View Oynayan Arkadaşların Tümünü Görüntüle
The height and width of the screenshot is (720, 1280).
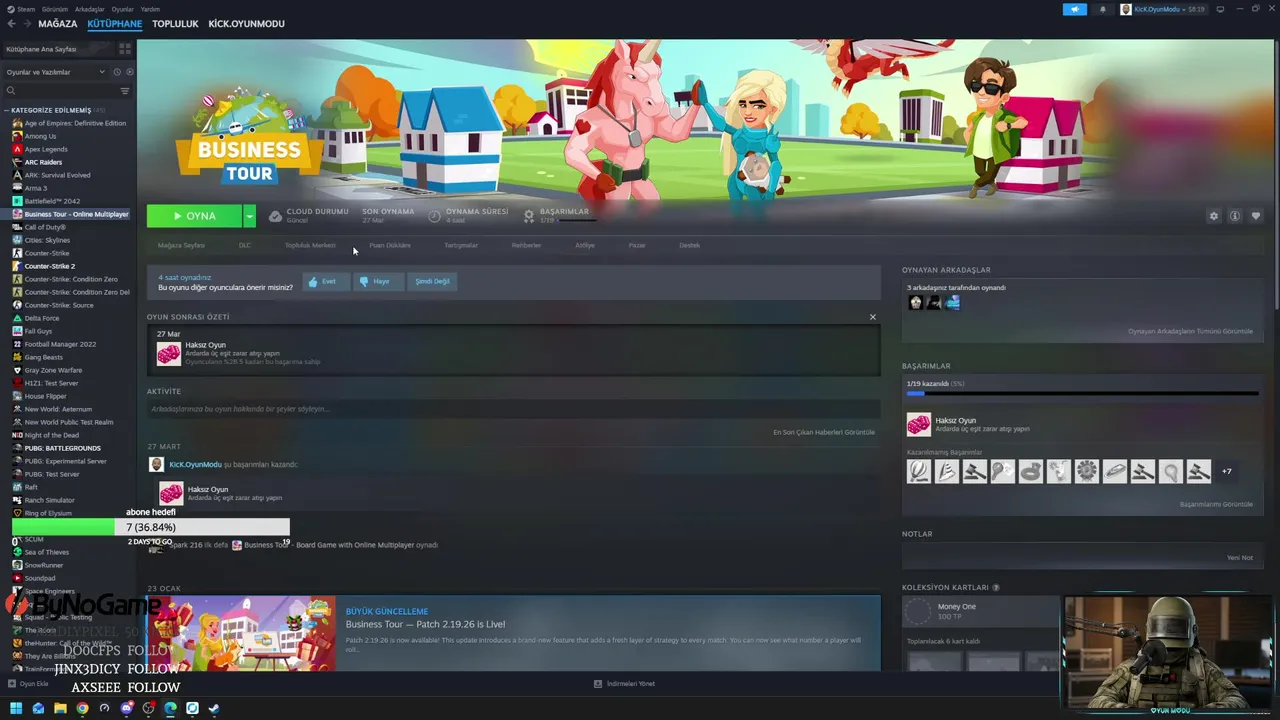1190,331
